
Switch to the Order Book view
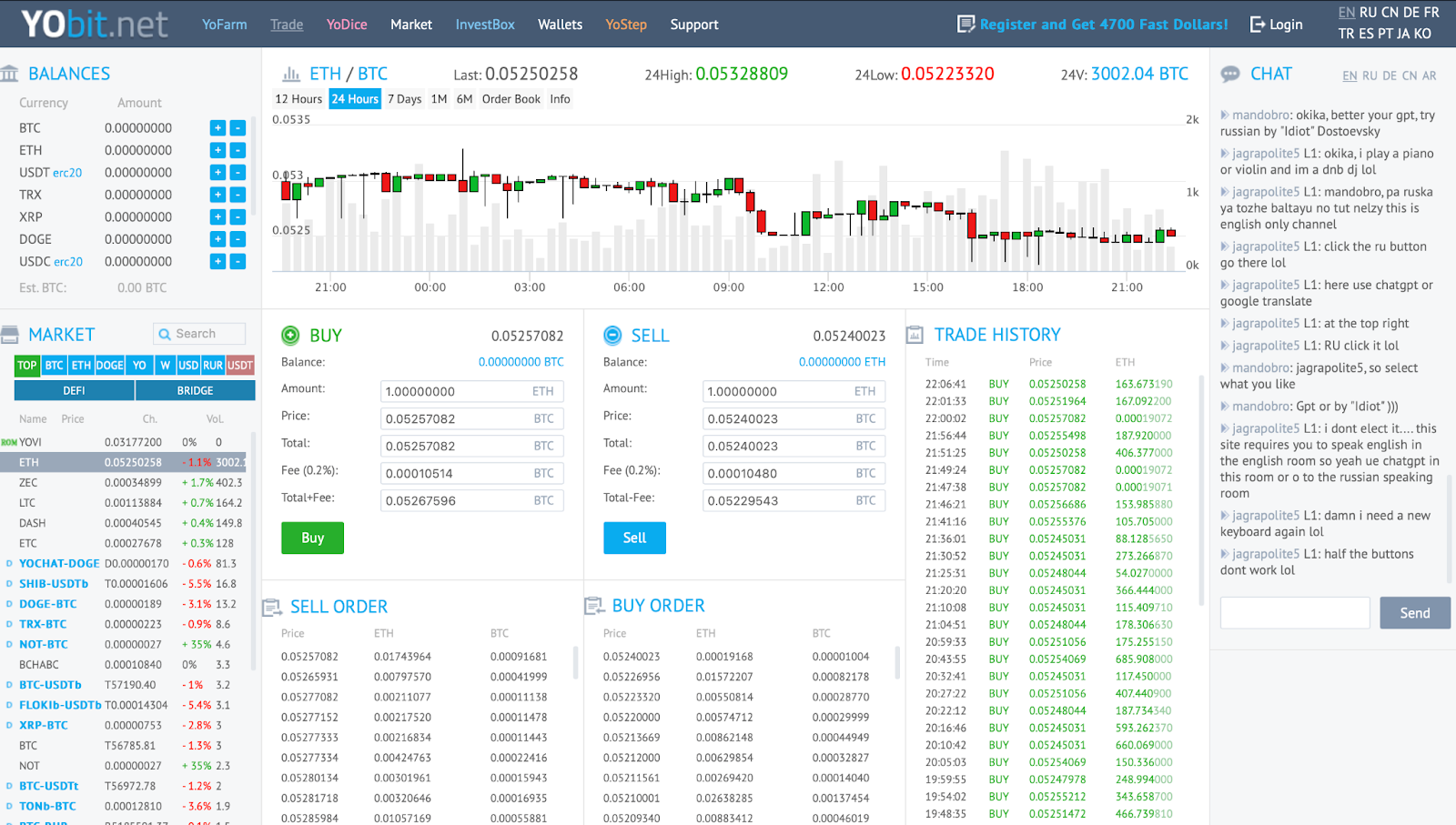(x=511, y=99)
